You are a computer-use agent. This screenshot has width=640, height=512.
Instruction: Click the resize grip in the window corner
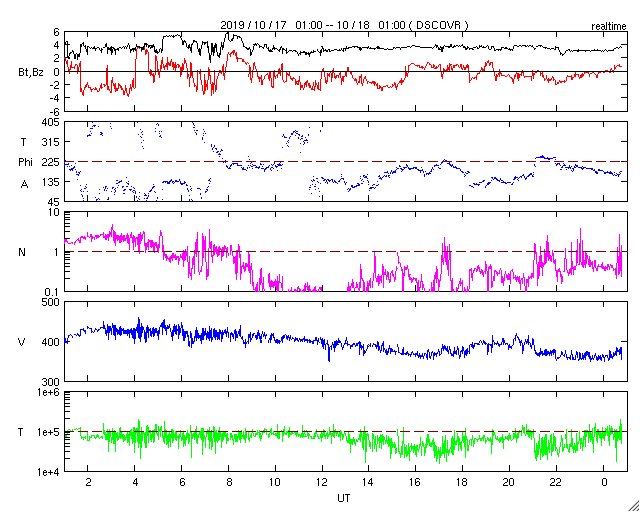pos(633,505)
